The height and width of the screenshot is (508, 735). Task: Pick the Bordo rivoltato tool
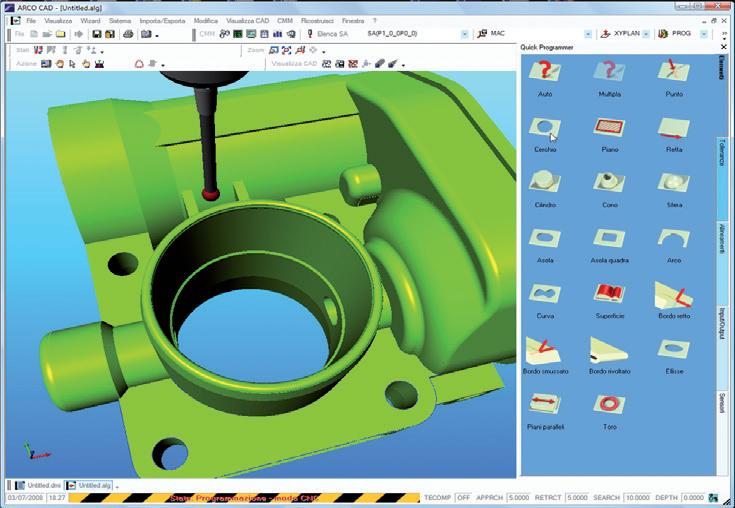point(609,356)
